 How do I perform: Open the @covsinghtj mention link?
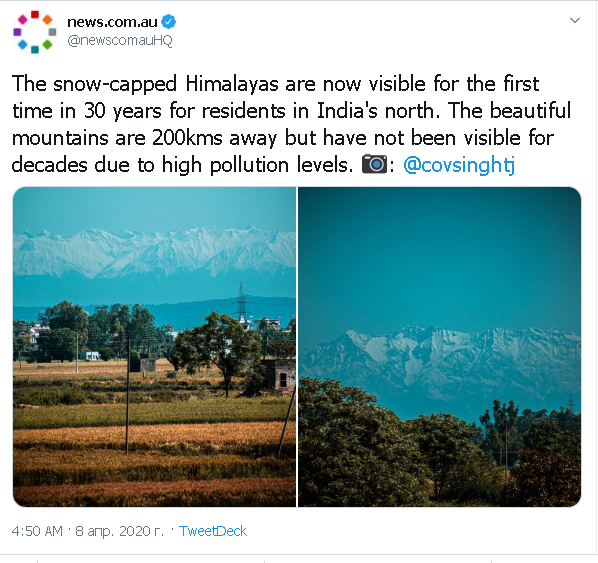(x=459, y=165)
